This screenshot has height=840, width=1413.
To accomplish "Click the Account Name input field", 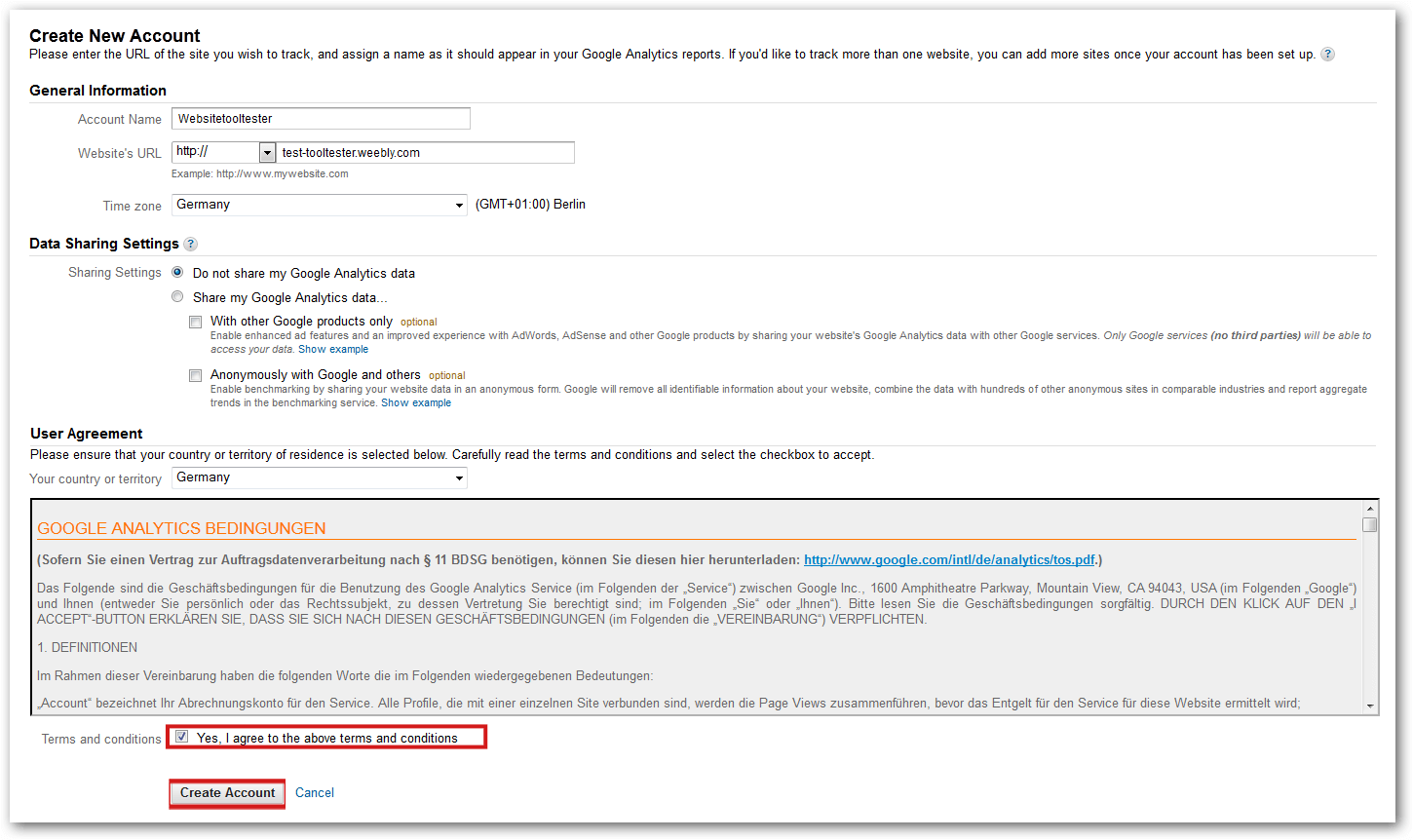I will click(x=321, y=119).
